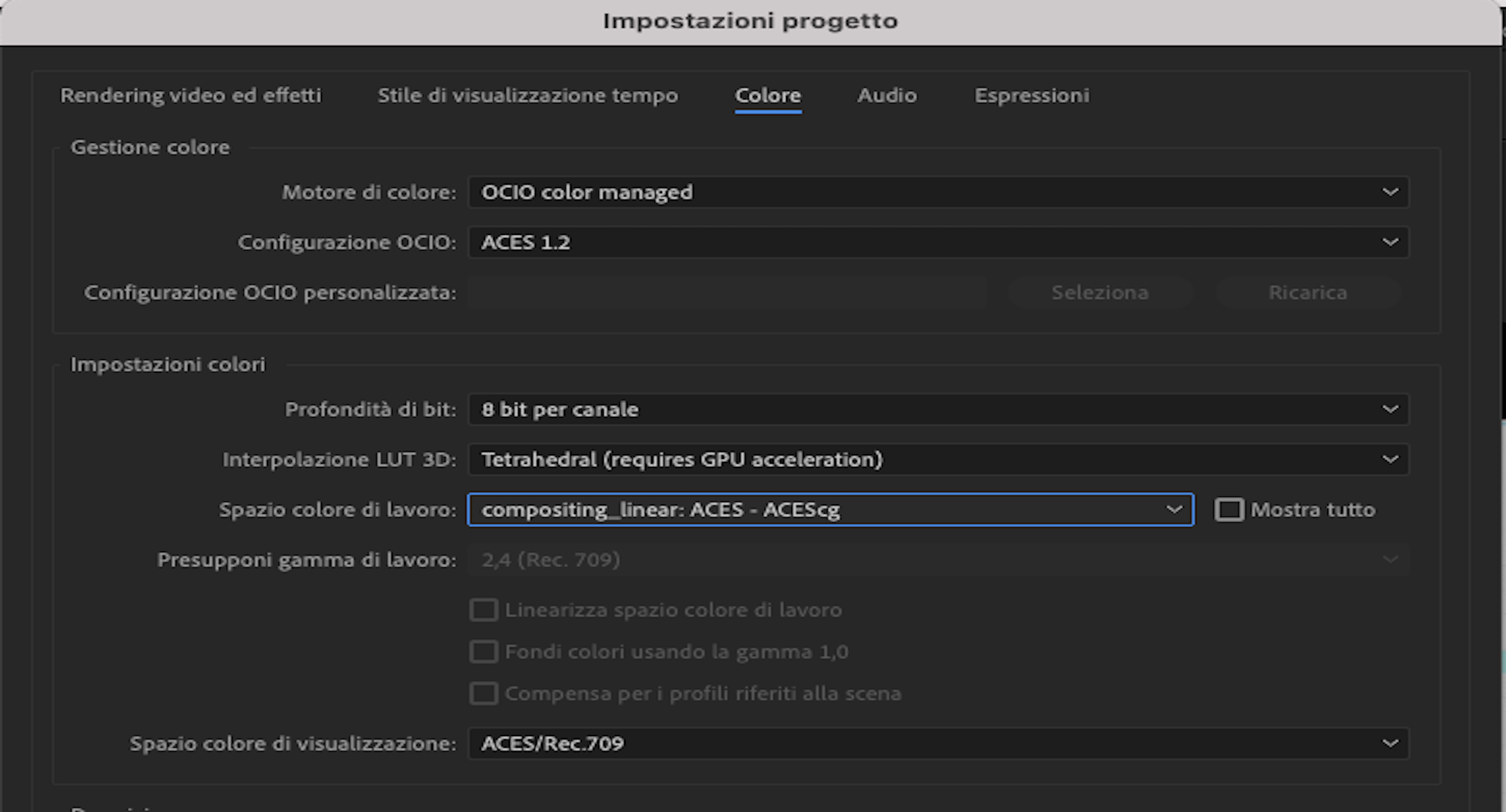Check Compensa per i profili riferiti alla scena
Viewport: 1506px width, 812px height.
point(484,693)
